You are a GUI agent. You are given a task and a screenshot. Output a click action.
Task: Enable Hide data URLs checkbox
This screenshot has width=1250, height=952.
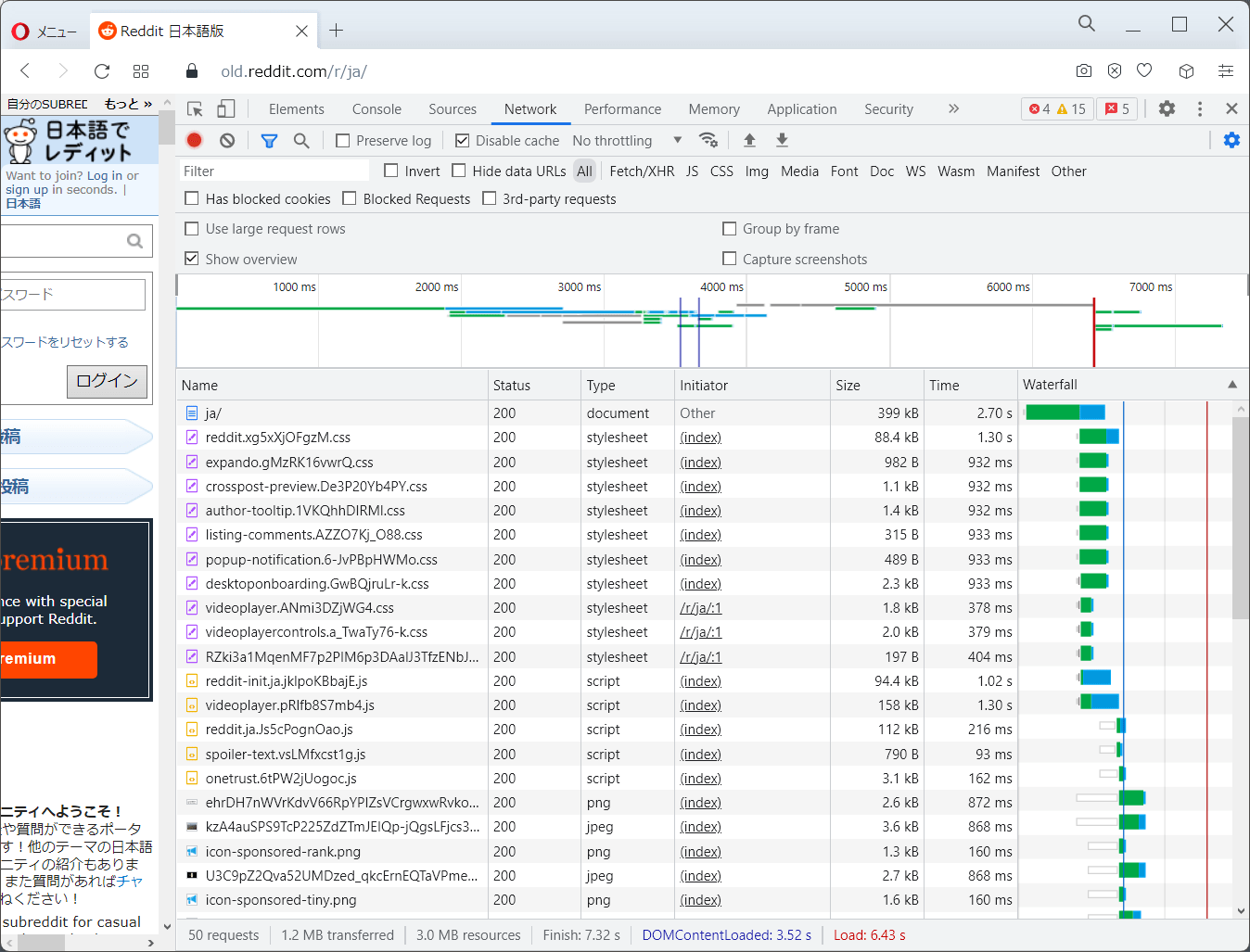click(x=459, y=171)
